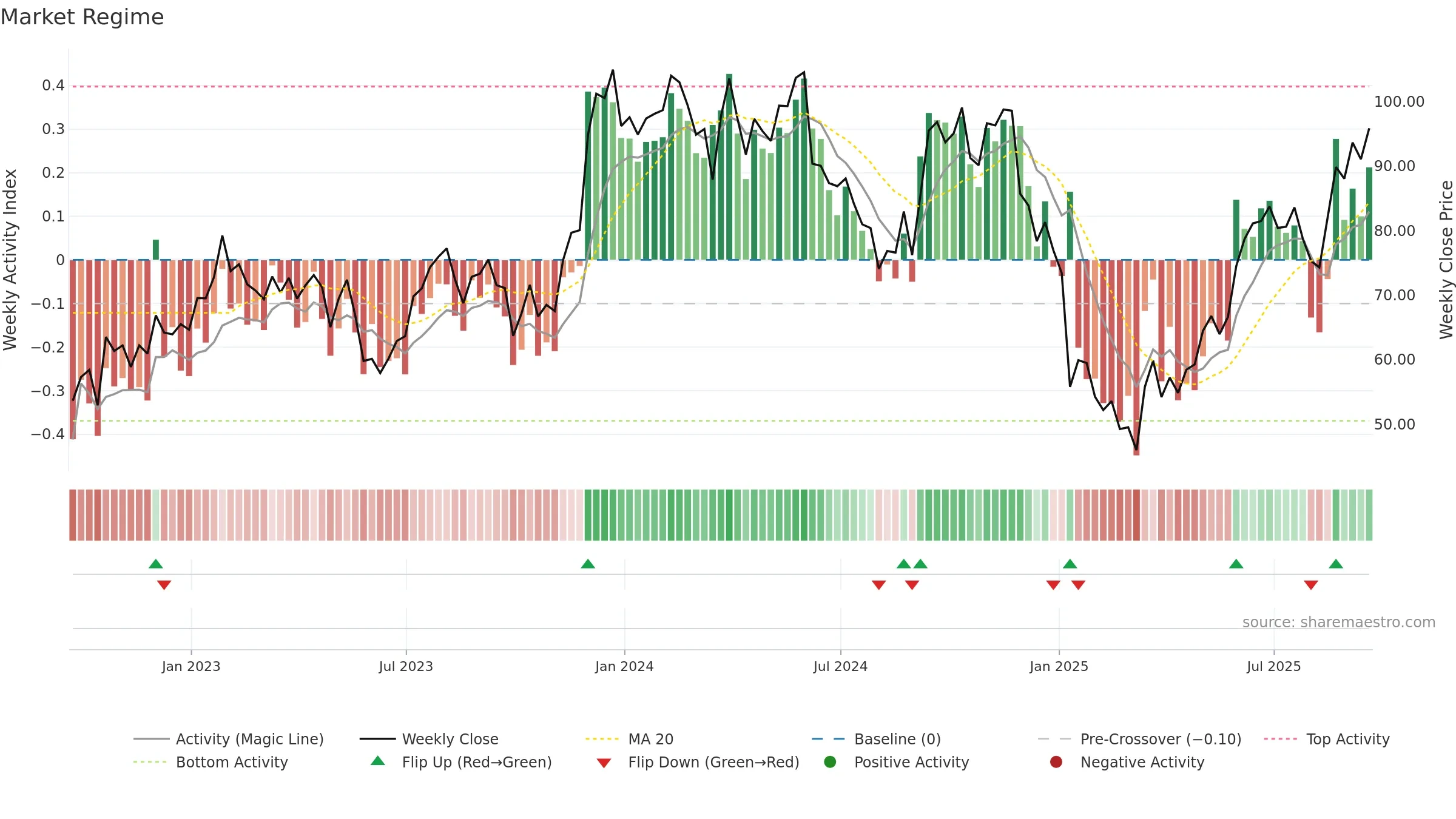Viewport: 1456px width, 819px height.
Task: Toggle Pre-Crossover (−0.10) legend entry
Action: pyautogui.click(x=1140, y=739)
